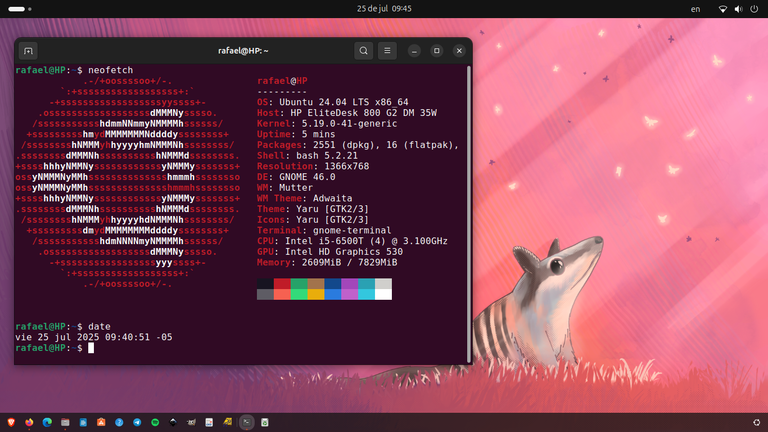
Task: Open the Help icon in dock
Action: [x=119, y=422]
